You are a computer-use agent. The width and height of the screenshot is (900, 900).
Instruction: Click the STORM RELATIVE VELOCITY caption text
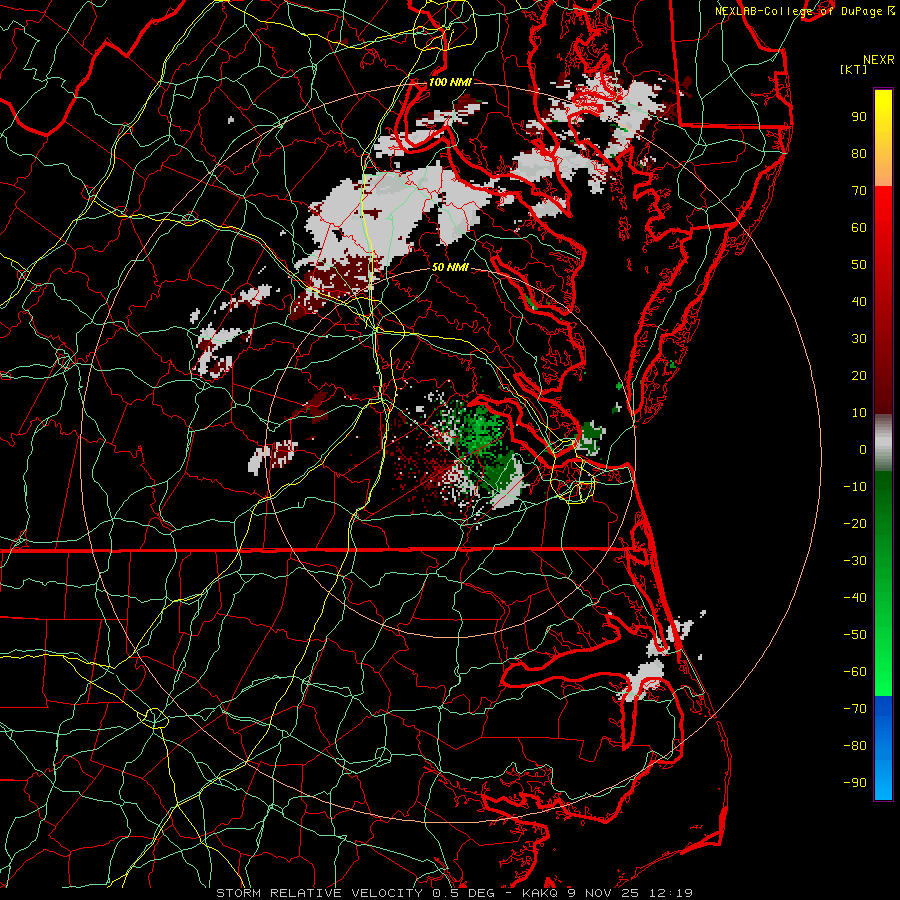319,893
